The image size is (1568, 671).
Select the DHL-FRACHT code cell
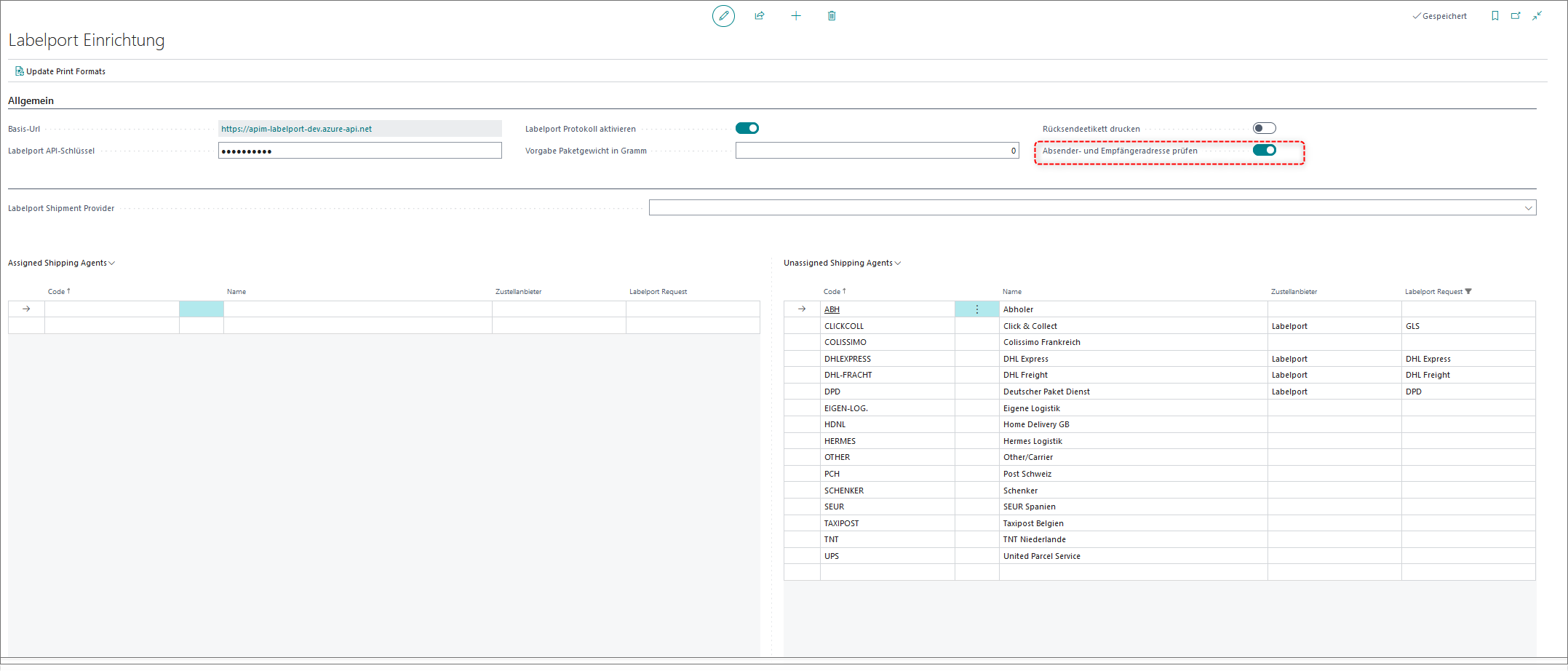coord(888,376)
